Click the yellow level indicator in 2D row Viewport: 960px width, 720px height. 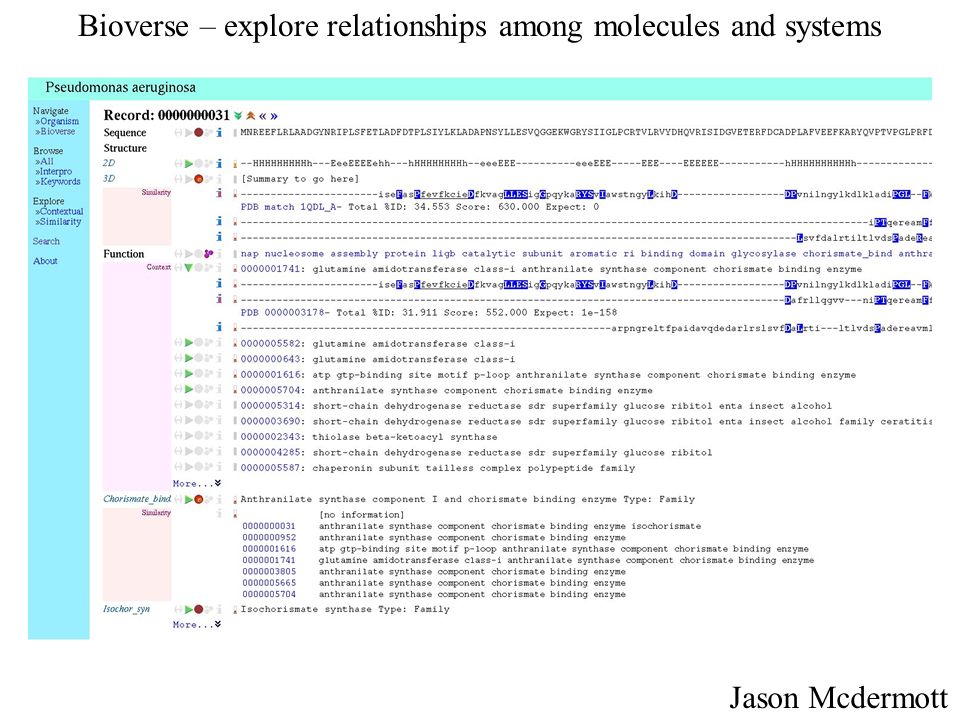pos(235,163)
